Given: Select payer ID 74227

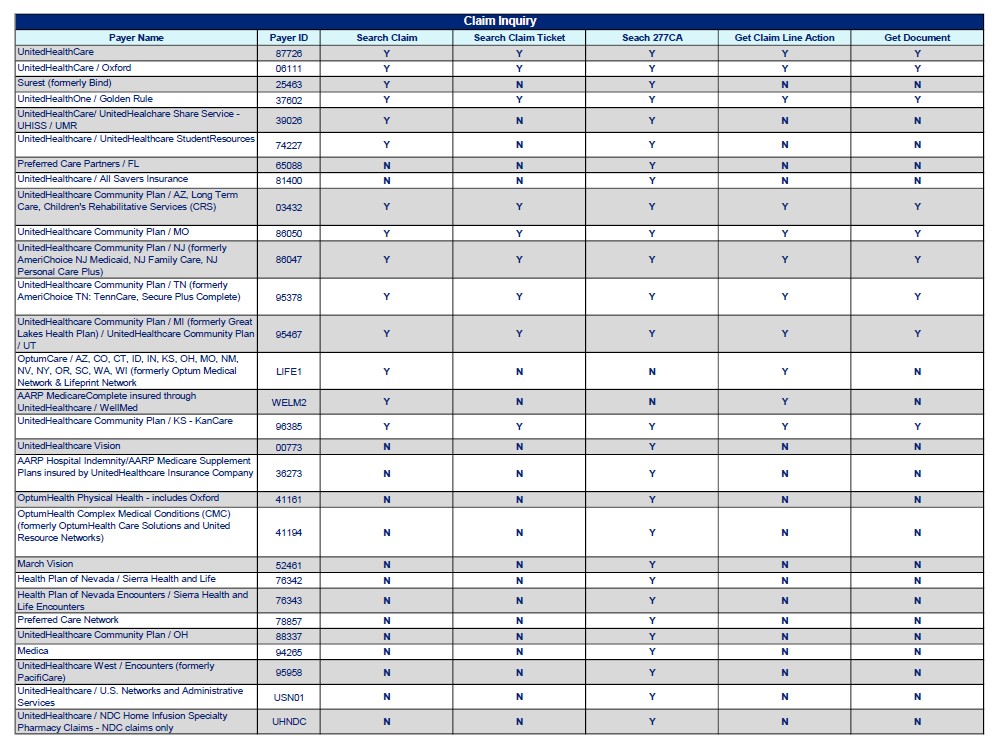Looking at the screenshot, I should [x=289, y=146].
